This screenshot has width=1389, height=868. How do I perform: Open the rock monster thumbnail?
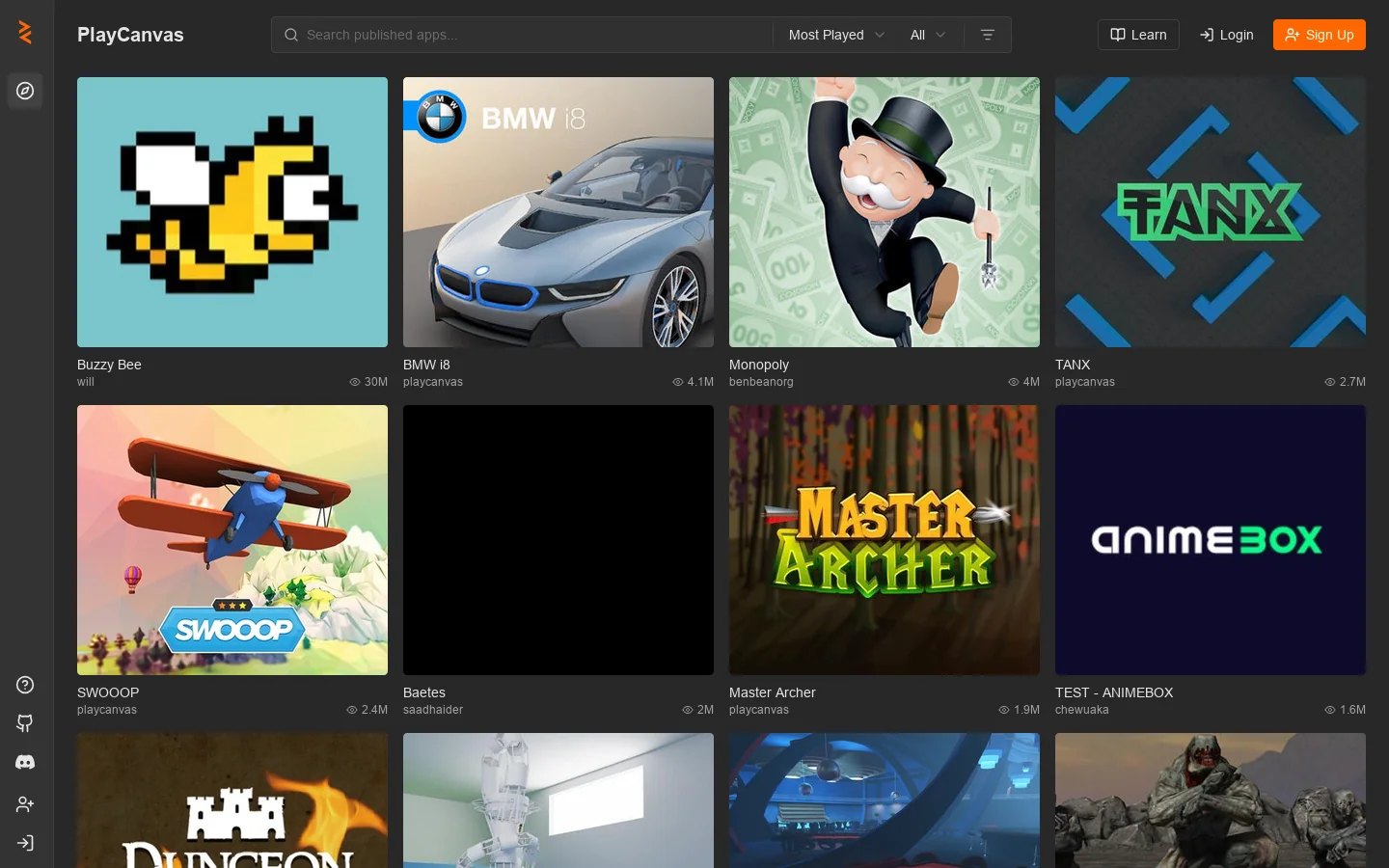[1211, 800]
